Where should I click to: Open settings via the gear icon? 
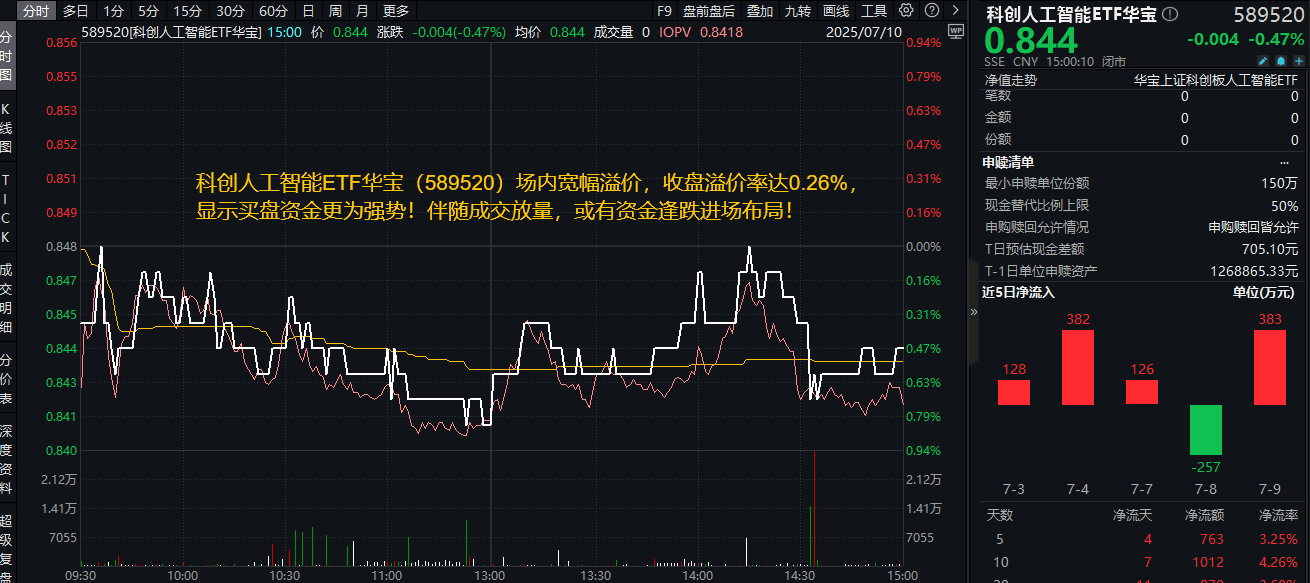[x=906, y=11]
